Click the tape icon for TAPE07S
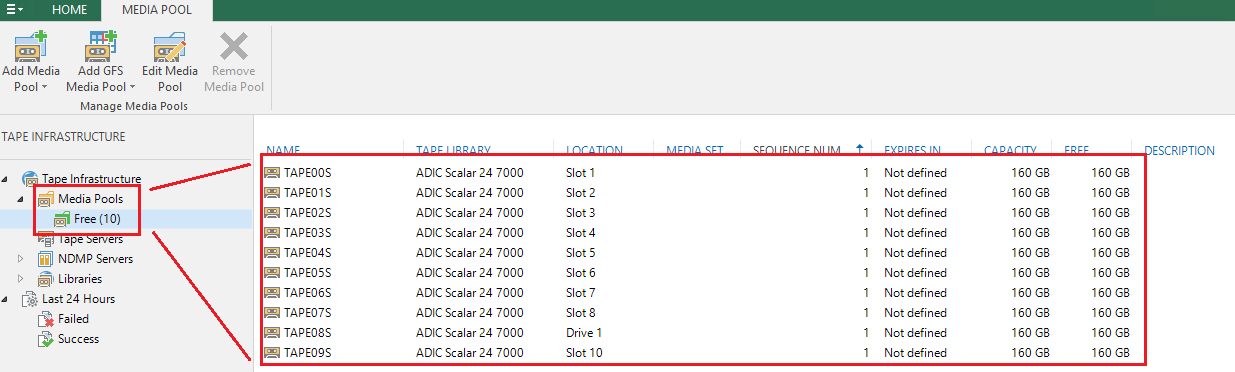Image resolution: width=1235 pixels, height=372 pixels. [272, 313]
